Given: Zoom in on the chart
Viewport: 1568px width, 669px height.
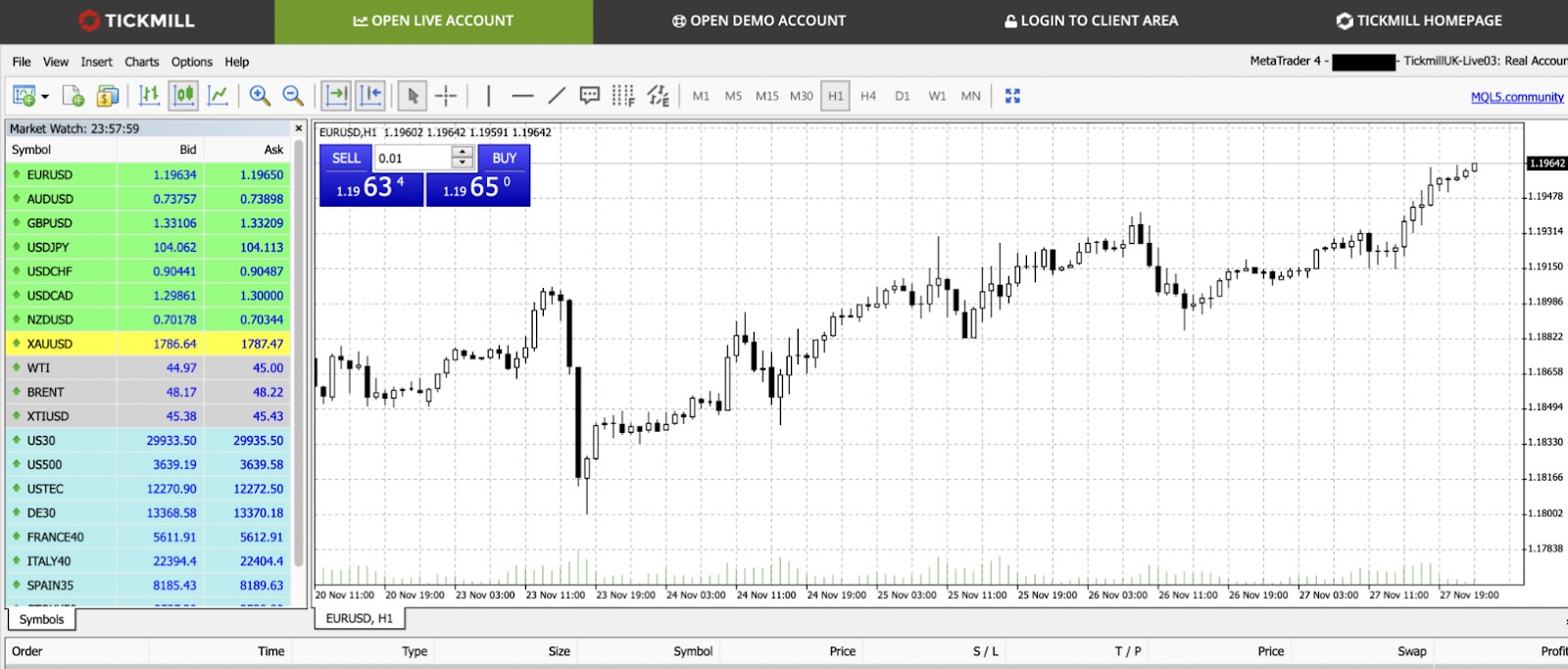Looking at the screenshot, I should coord(260,95).
